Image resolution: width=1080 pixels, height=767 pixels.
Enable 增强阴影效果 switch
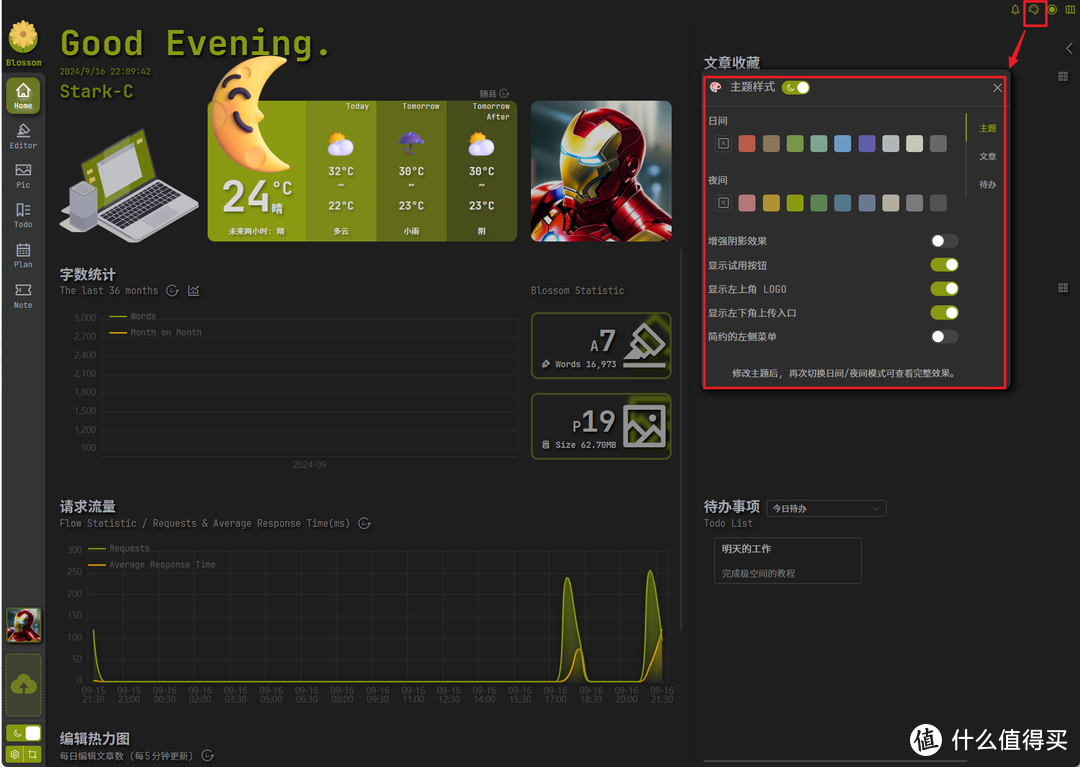click(944, 241)
